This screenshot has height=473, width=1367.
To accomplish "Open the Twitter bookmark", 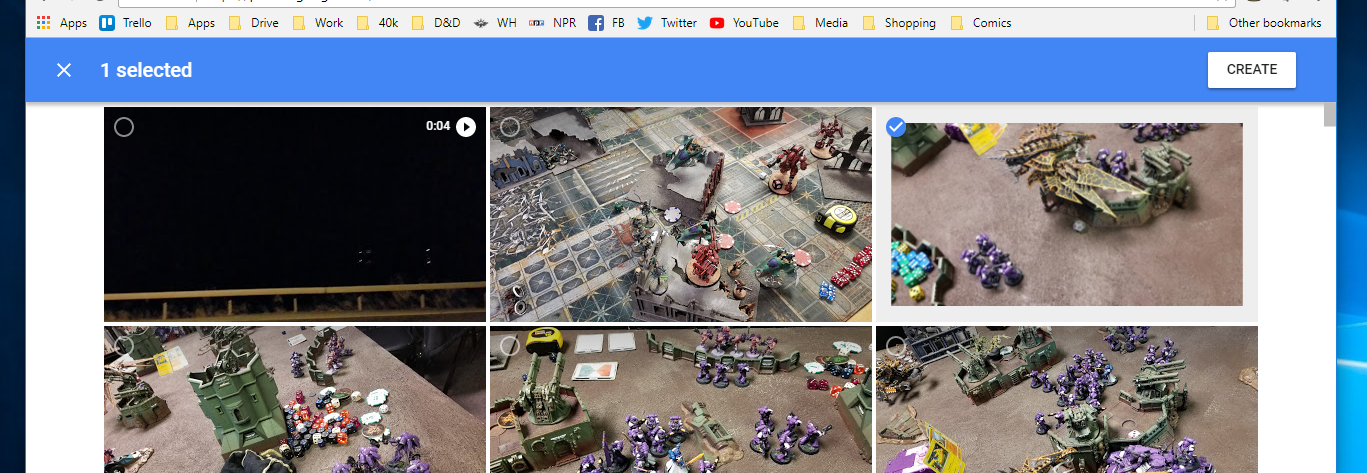I will pos(667,23).
